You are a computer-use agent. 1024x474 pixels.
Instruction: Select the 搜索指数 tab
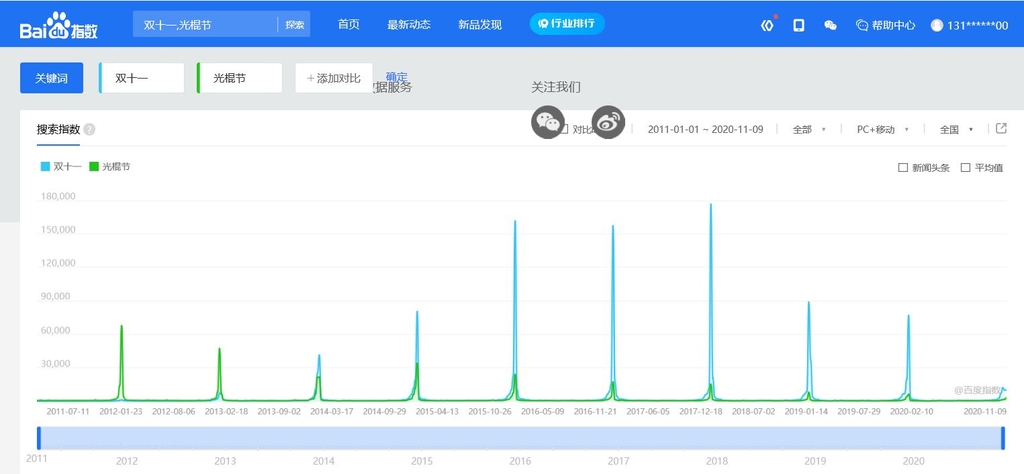[58, 129]
